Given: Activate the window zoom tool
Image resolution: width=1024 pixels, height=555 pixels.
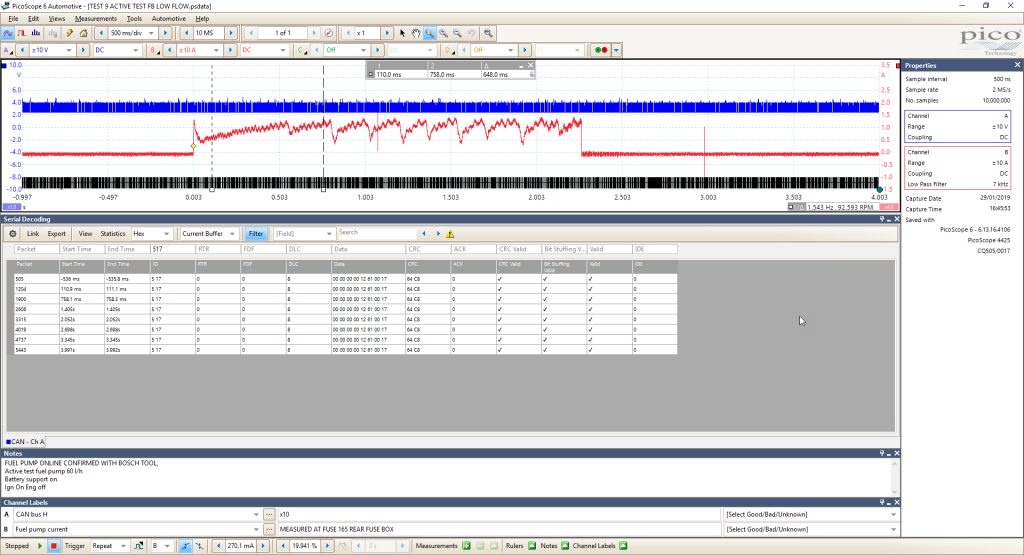Looking at the screenshot, I should 430,33.
